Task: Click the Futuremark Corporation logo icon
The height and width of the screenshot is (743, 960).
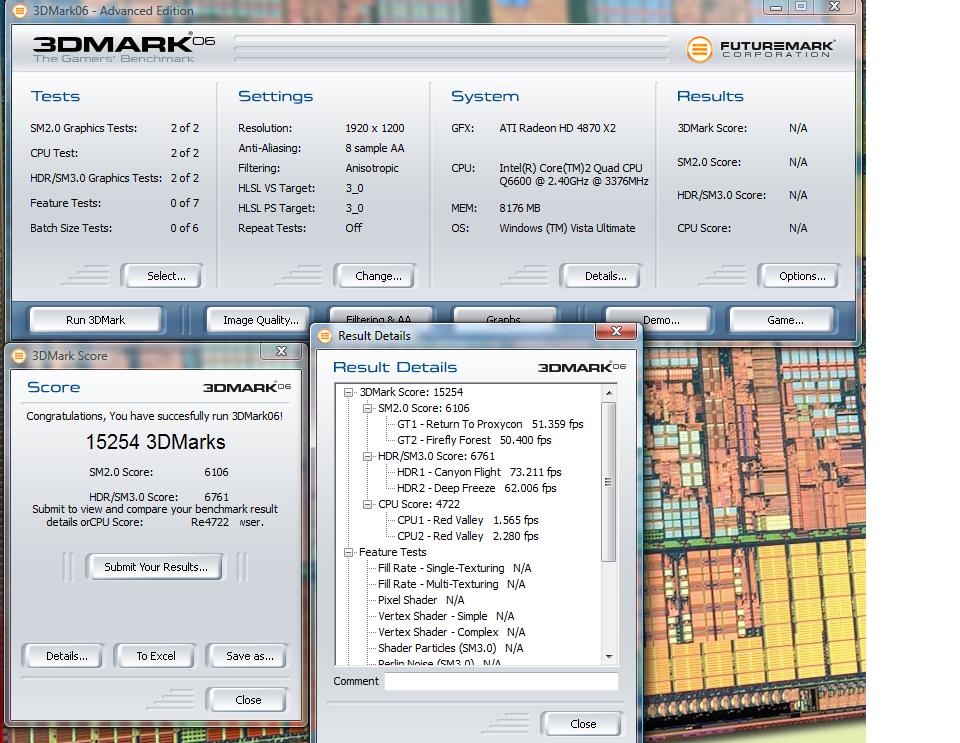Action: pos(699,49)
